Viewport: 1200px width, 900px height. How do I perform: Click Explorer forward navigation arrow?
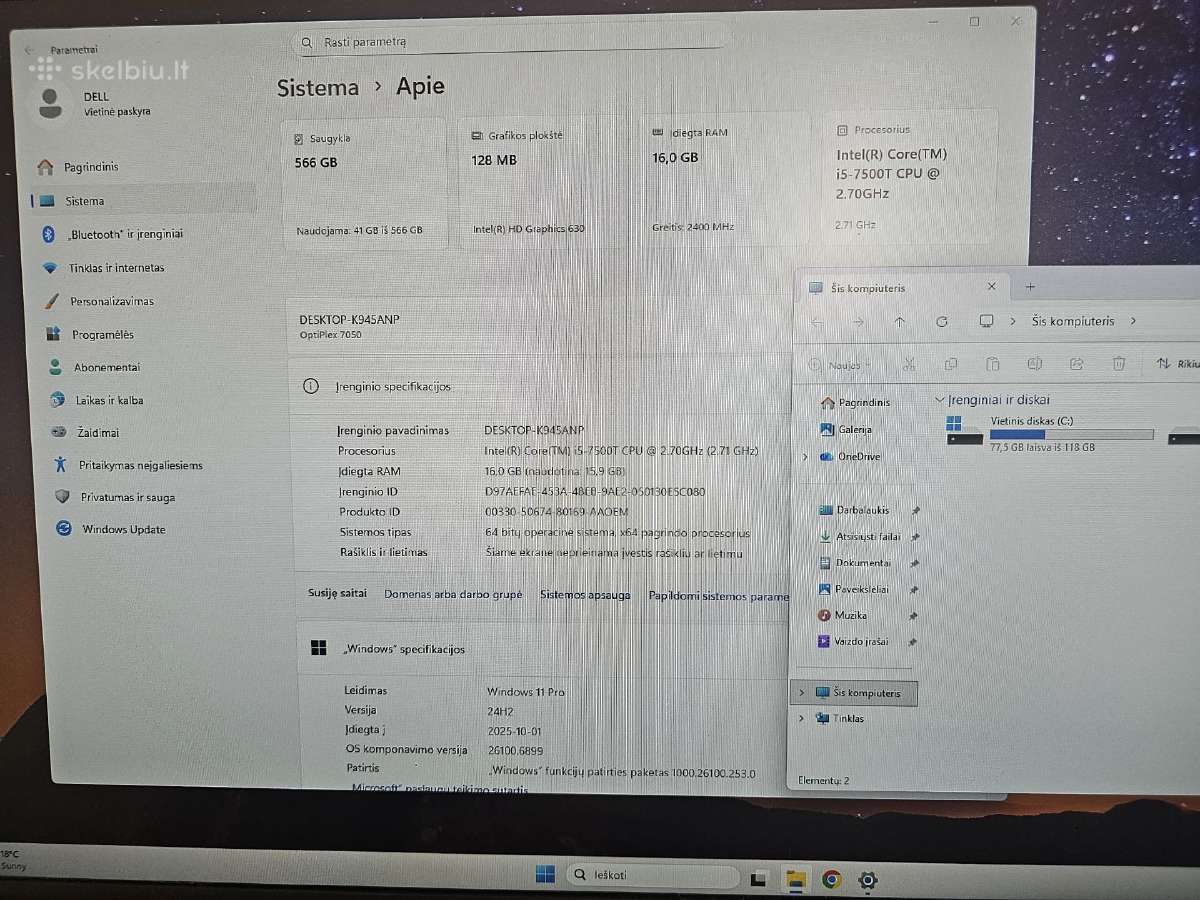point(858,322)
